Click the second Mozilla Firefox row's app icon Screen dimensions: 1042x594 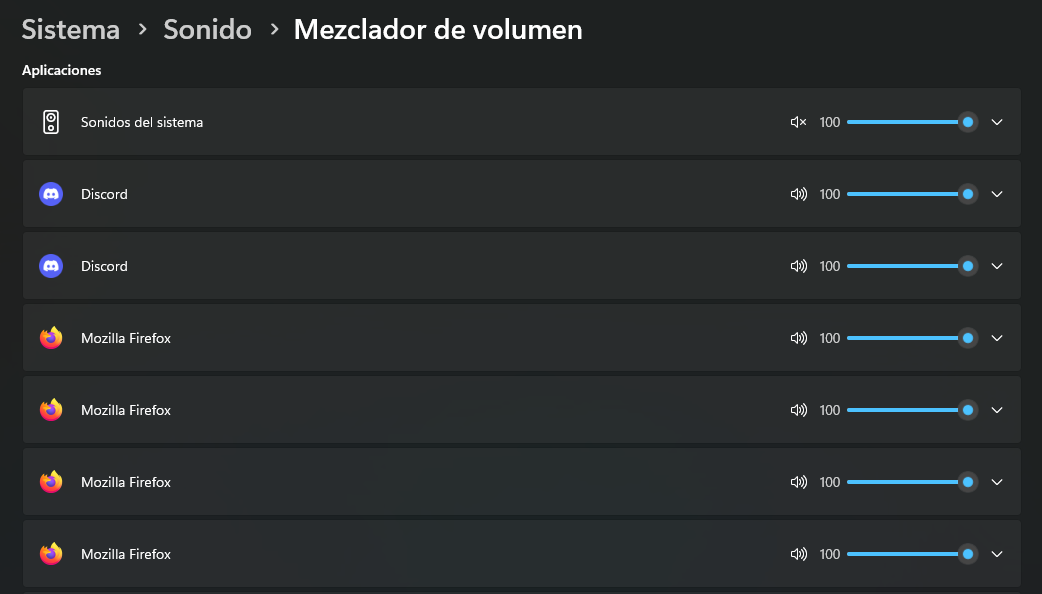pyautogui.click(x=51, y=410)
